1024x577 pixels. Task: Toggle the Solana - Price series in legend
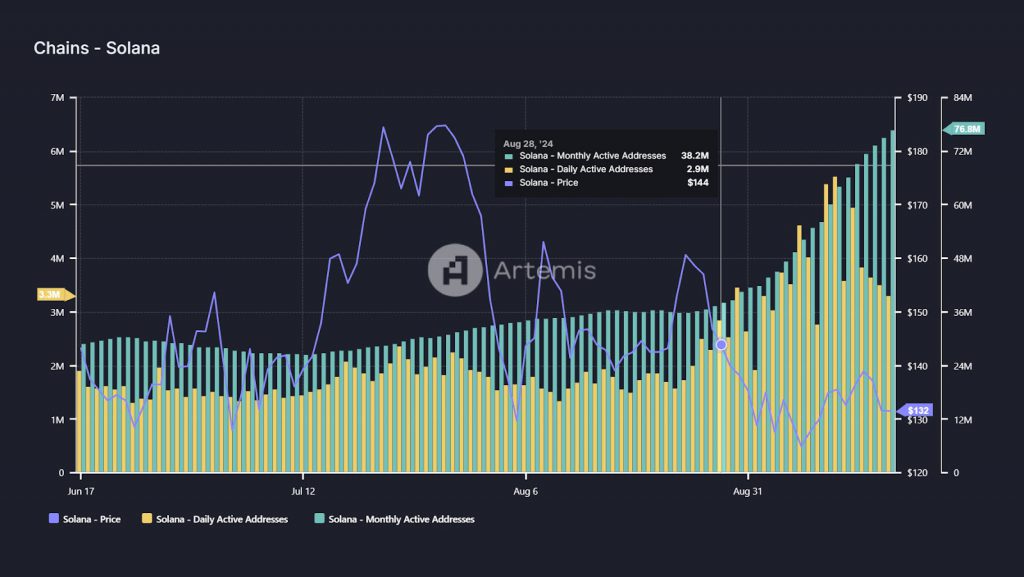tap(91, 519)
